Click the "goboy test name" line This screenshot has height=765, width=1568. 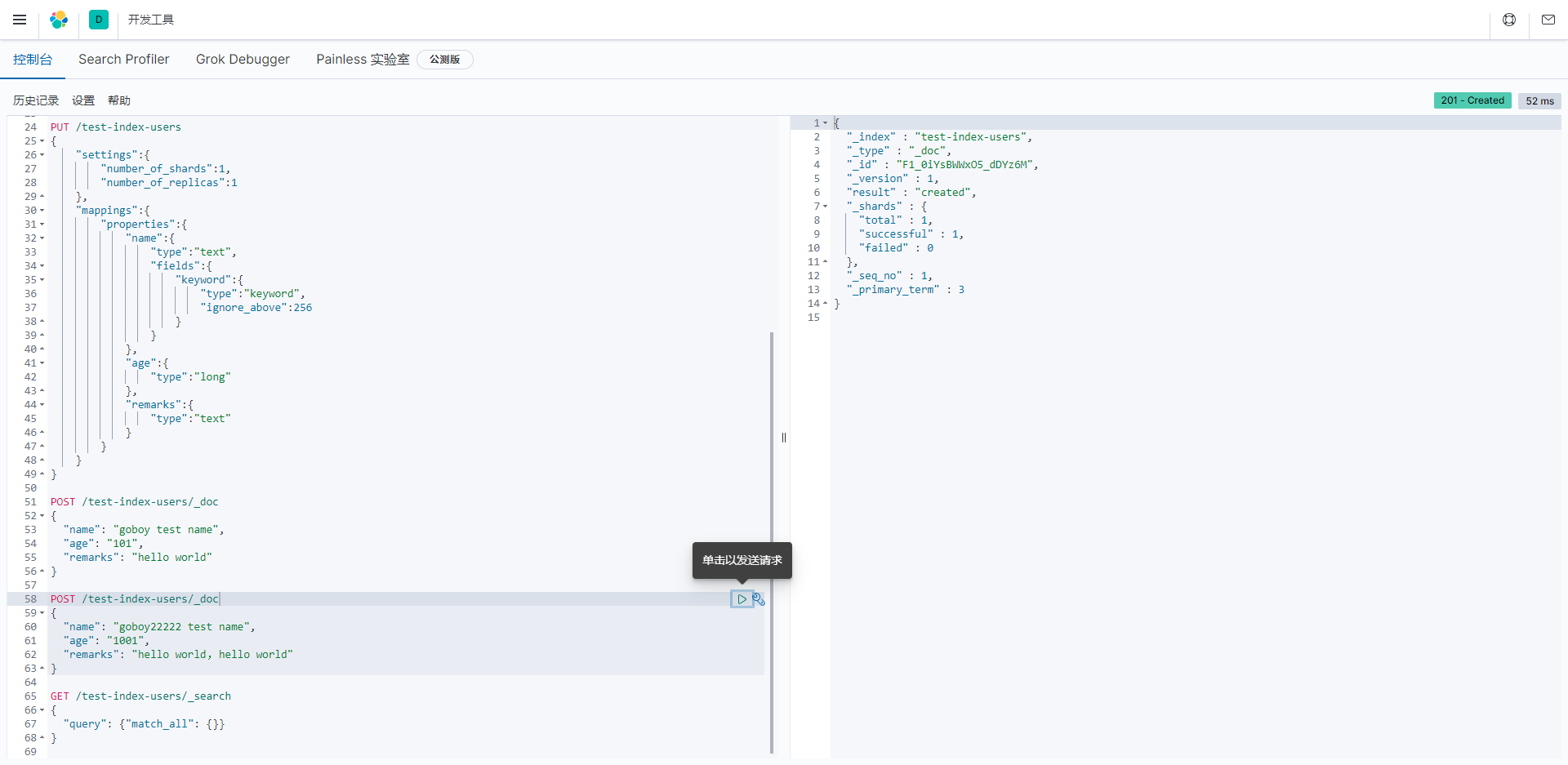click(x=144, y=530)
